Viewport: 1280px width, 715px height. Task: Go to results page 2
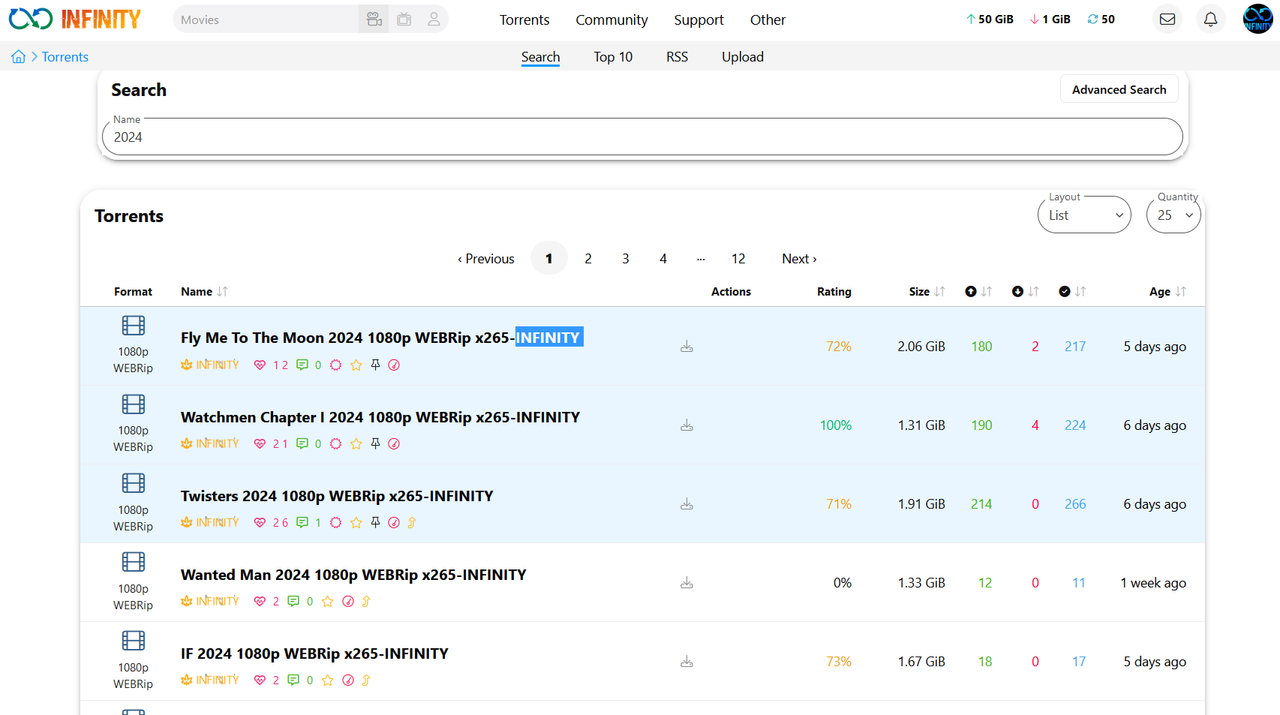click(x=588, y=258)
